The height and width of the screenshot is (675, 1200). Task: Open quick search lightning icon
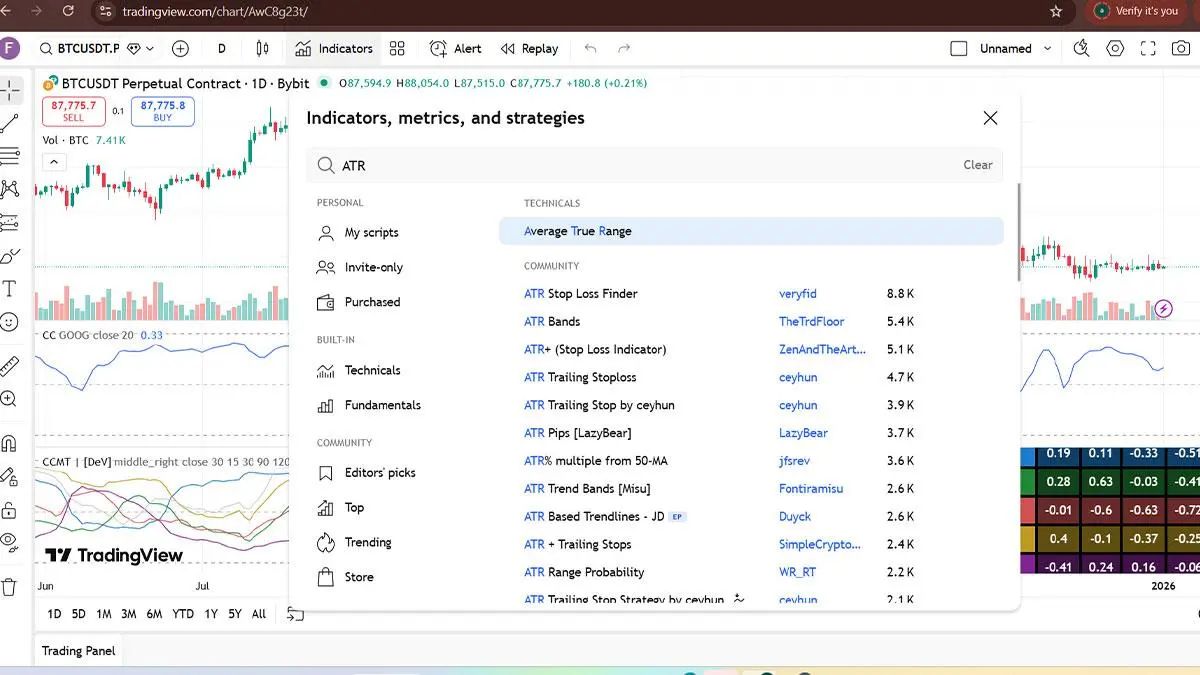pos(1081,48)
